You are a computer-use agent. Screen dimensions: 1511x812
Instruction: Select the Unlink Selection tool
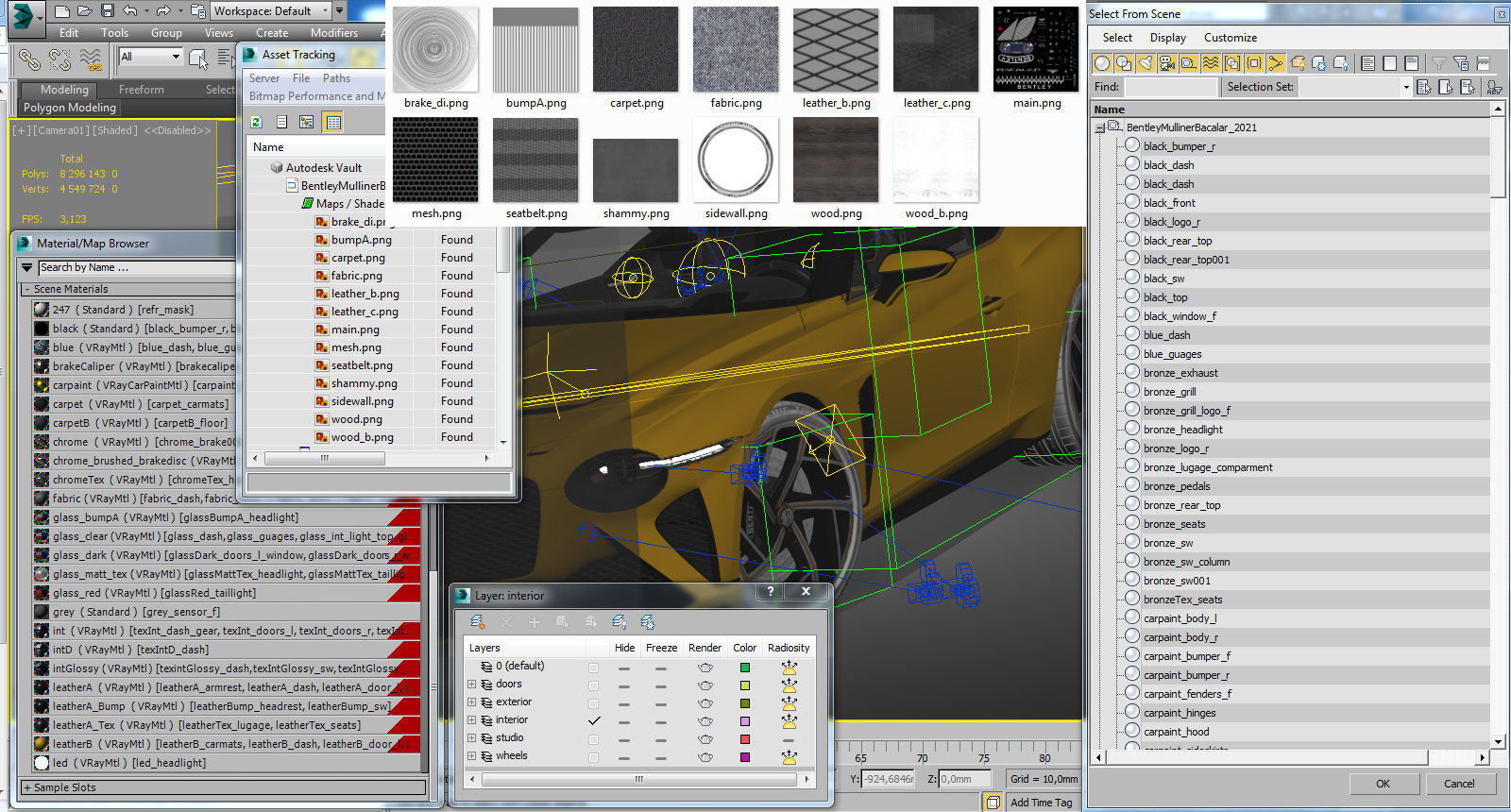(x=60, y=59)
